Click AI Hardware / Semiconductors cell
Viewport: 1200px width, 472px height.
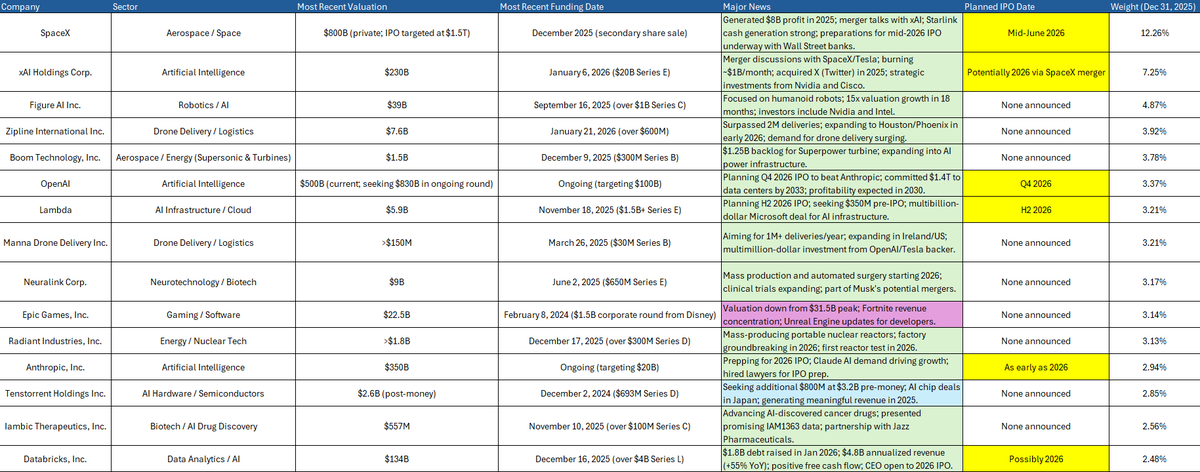[x=205, y=393]
